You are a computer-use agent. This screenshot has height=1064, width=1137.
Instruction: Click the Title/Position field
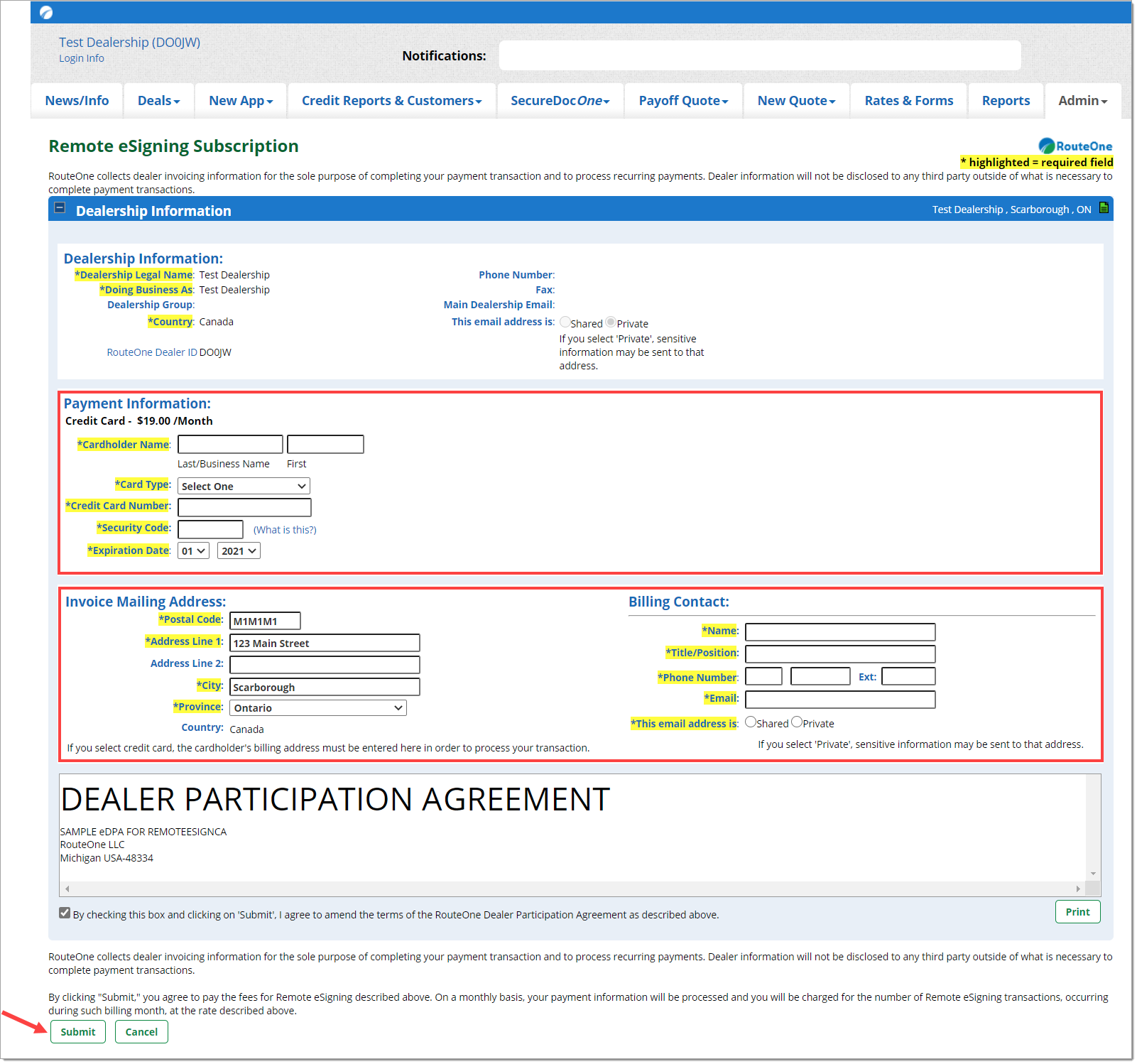840,654
